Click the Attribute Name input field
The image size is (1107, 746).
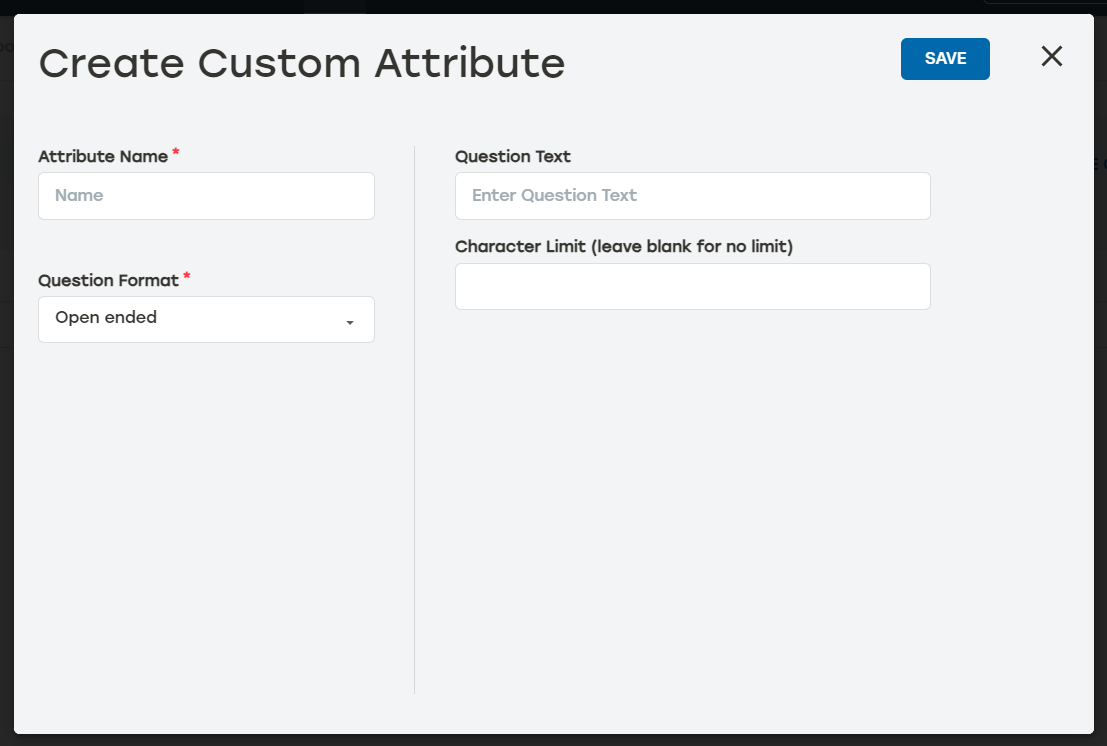tap(206, 196)
